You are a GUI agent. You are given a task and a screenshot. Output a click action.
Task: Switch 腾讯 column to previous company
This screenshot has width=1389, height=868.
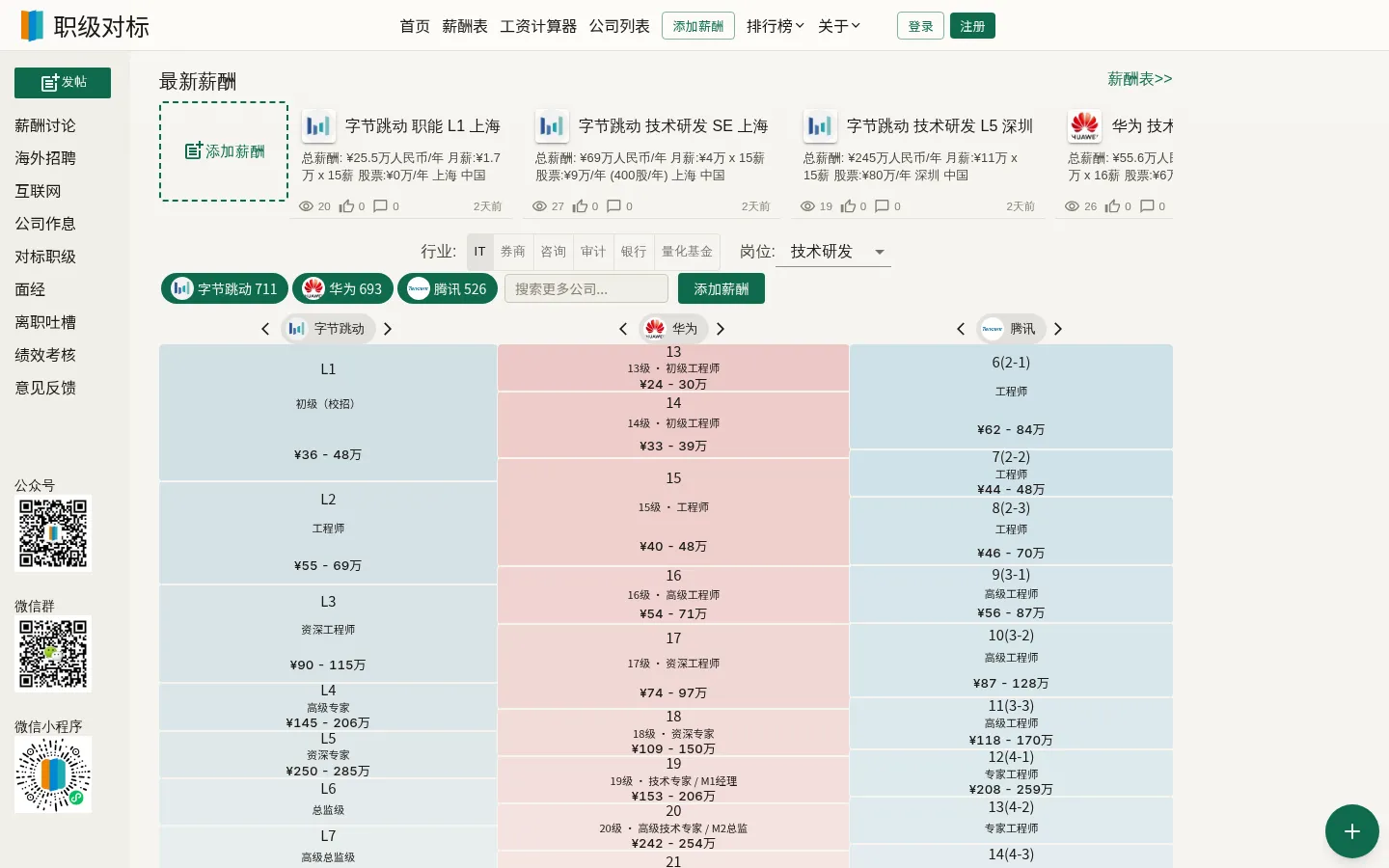click(x=961, y=329)
